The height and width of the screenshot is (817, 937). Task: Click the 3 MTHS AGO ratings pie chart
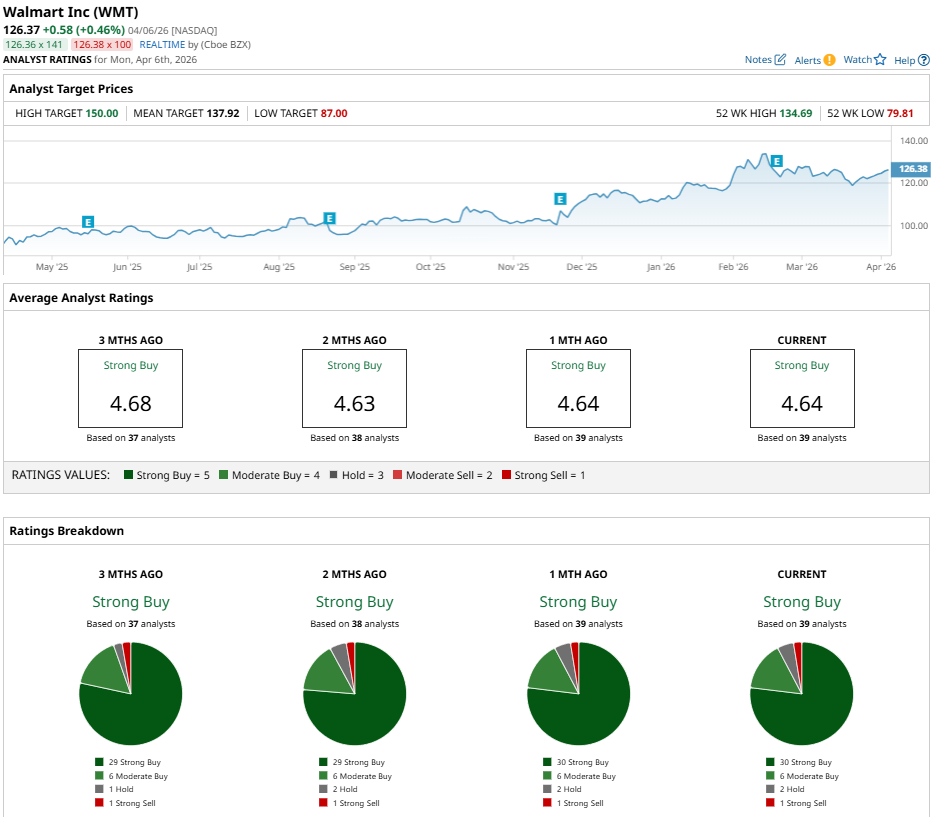point(131,694)
